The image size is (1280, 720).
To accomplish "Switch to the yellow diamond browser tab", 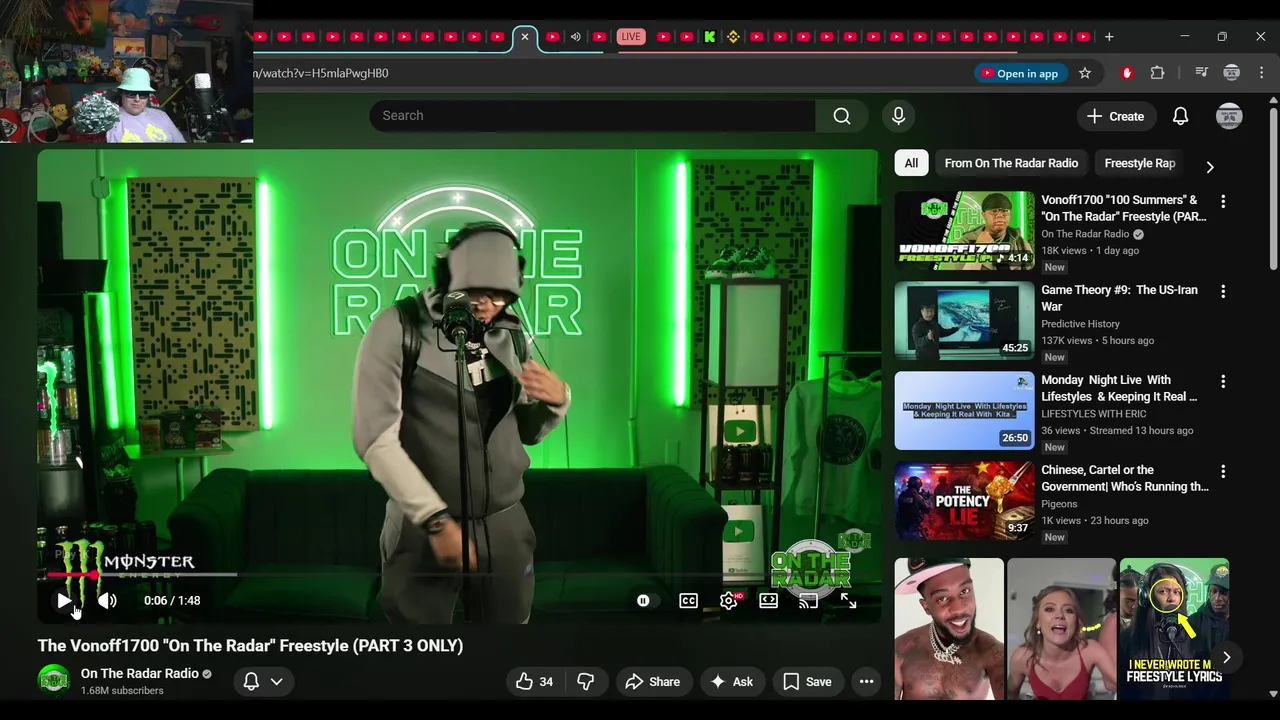I will coord(733,37).
